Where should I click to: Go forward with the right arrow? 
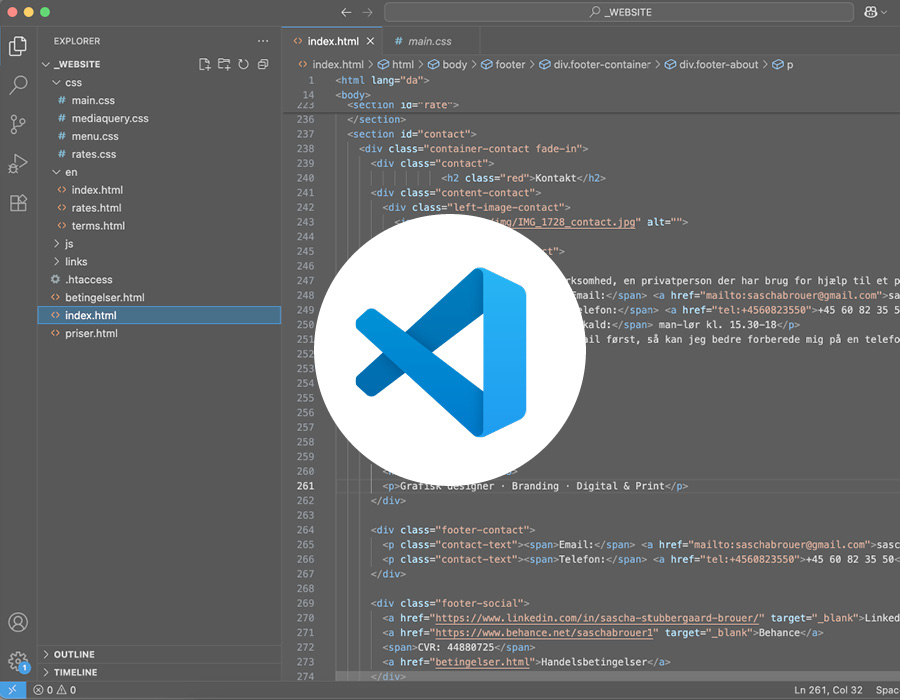point(367,12)
